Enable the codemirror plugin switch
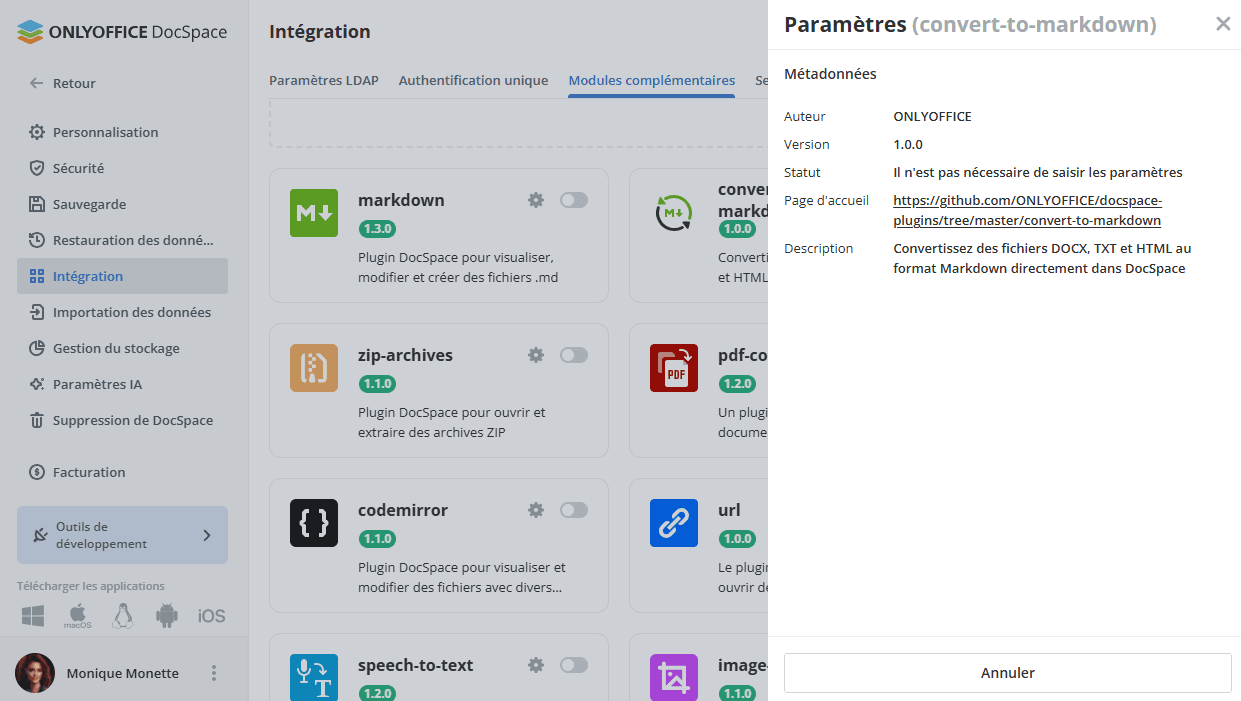Viewport: 1241px width, 701px height. coord(574,510)
